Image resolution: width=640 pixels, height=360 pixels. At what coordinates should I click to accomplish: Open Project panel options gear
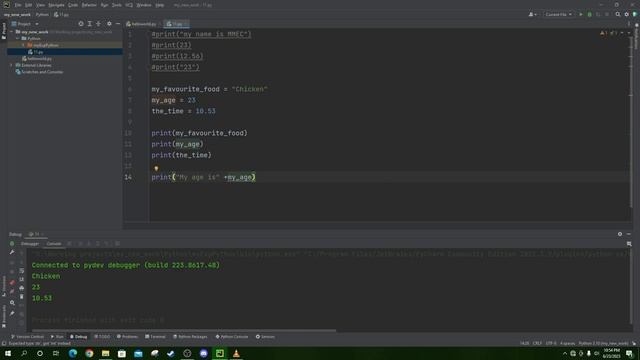tap(109, 24)
